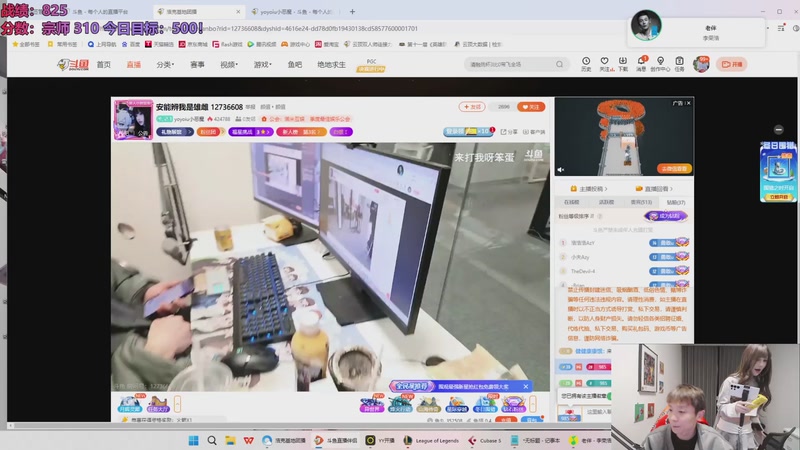Unmute the advertisement video
800x450 pixels.
561,169
